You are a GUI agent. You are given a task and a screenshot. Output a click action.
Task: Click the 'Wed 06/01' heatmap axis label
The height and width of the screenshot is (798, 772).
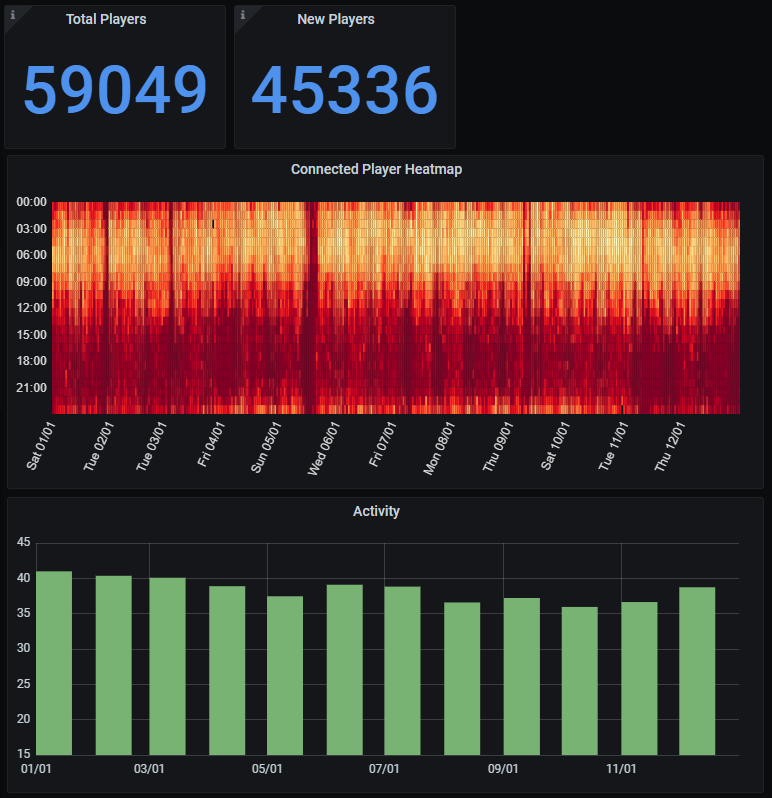point(322,448)
